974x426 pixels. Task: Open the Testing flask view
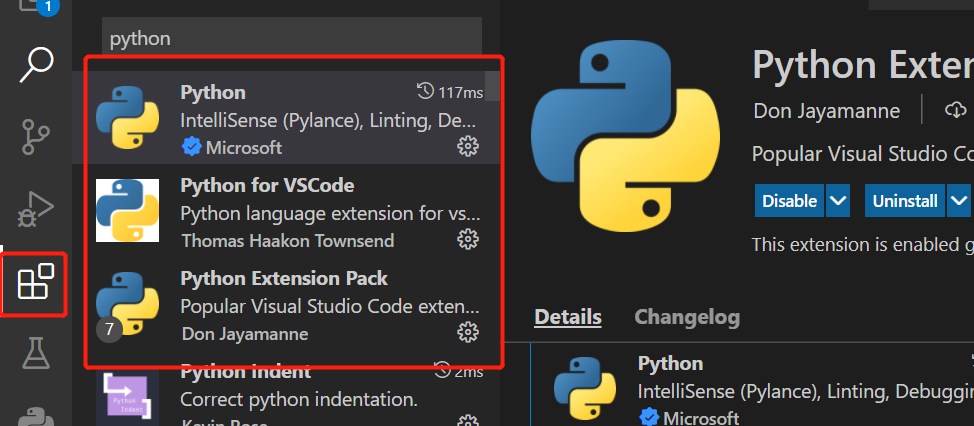coord(36,353)
